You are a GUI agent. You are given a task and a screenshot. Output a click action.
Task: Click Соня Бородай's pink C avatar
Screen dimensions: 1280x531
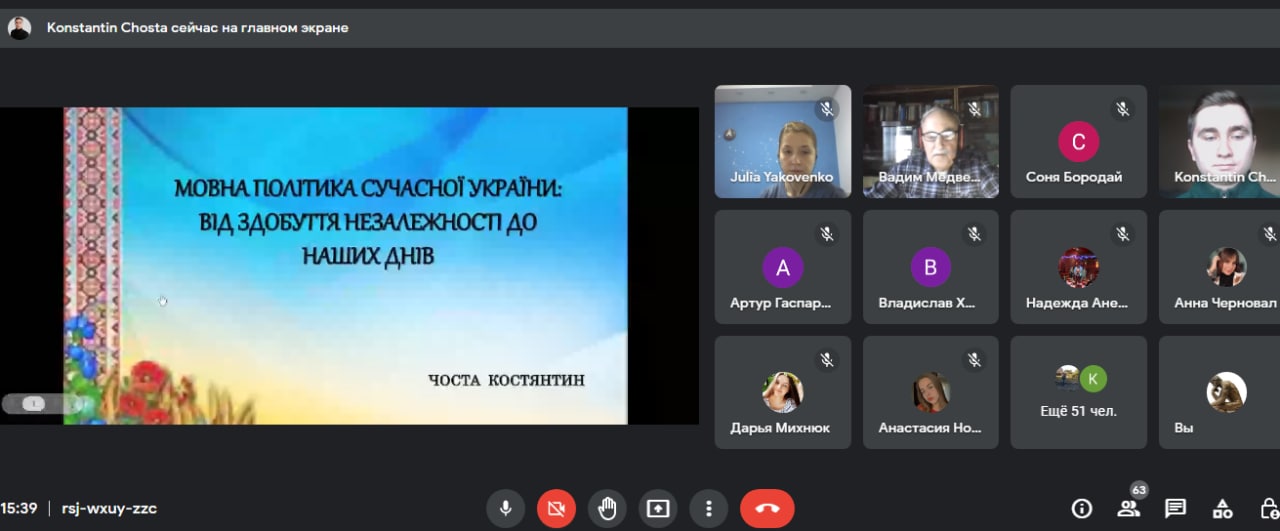click(x=1079, y=141)
